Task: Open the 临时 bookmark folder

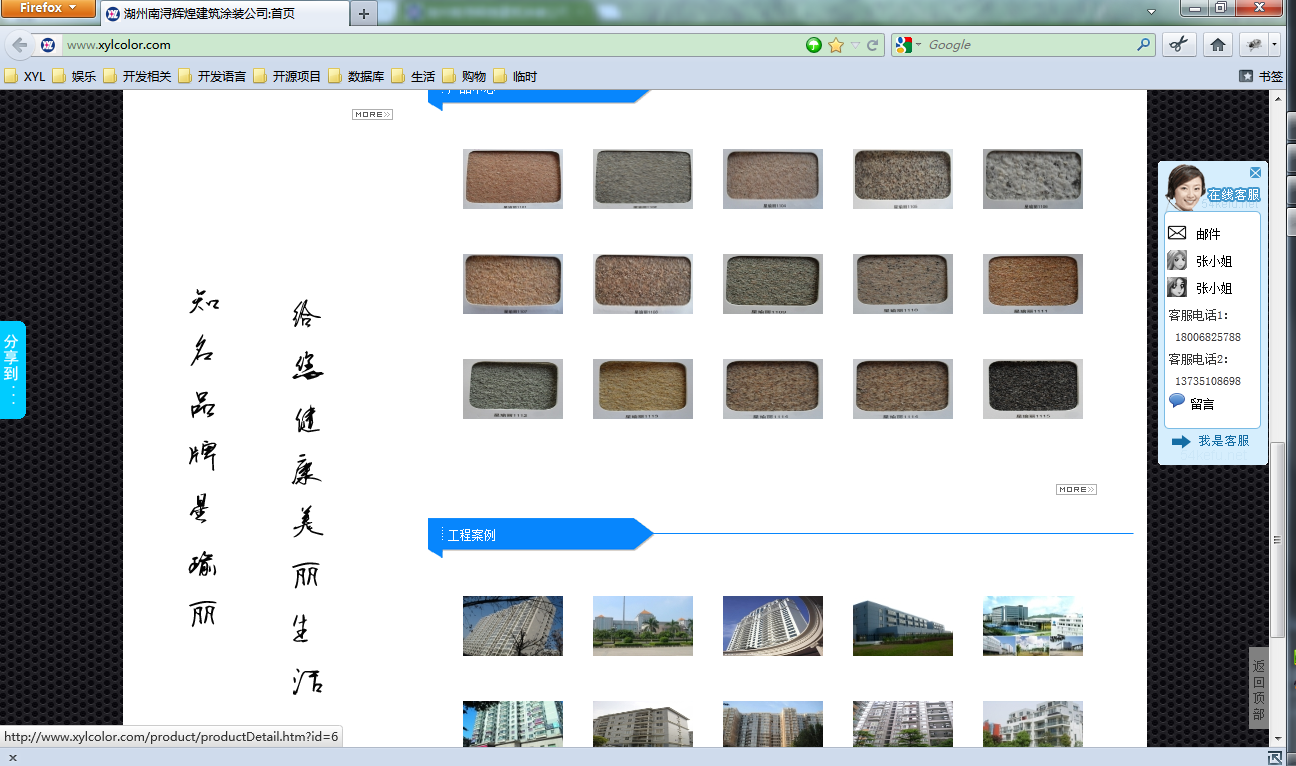Action: pyautogui.click(x=515, y=76)
